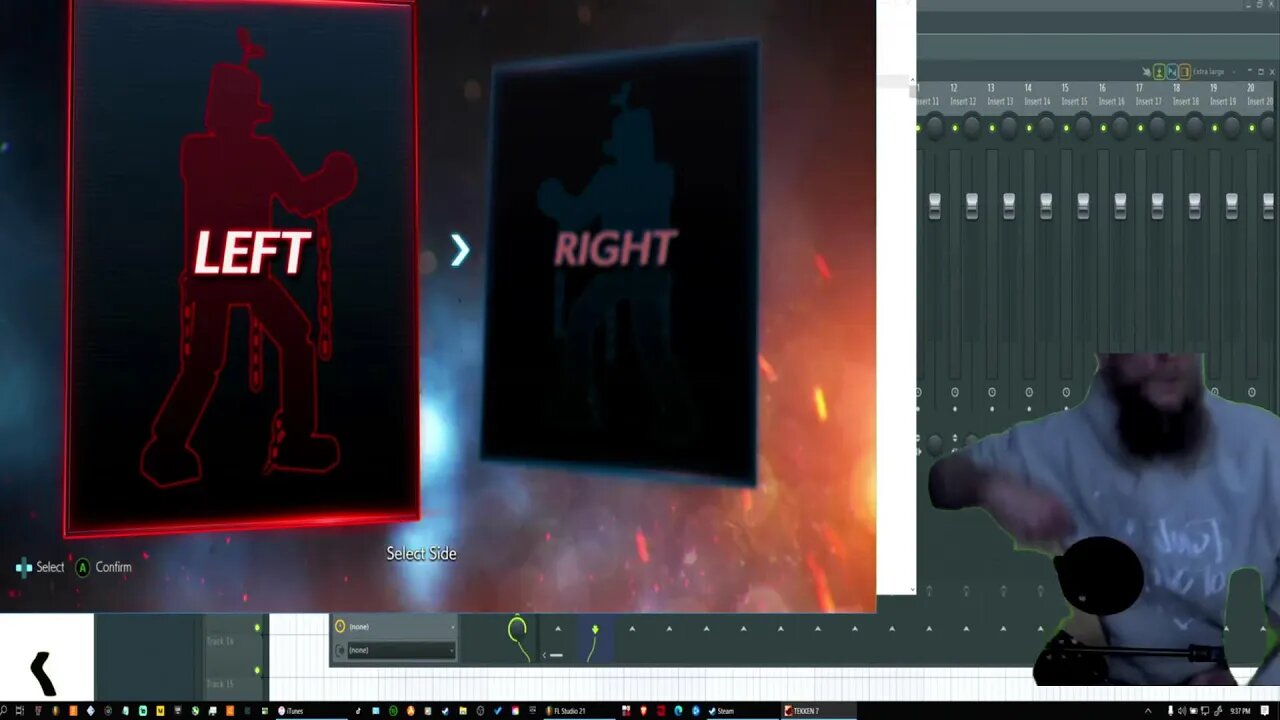Click the highlighted green routing arrow
The width and height of the screenshot is (1280, 720).
(595, 629)
